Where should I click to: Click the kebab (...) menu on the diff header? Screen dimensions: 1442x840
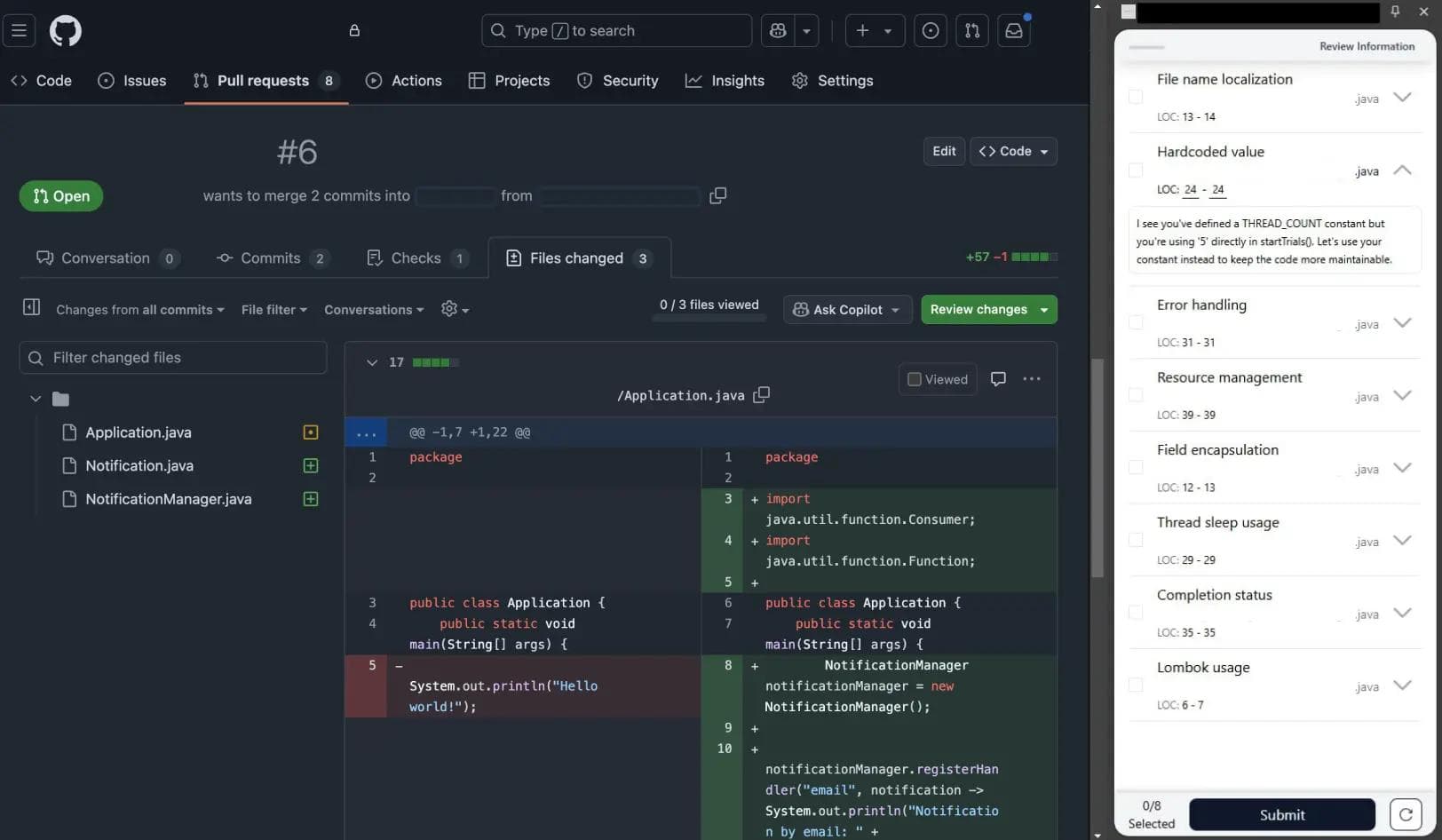pos(1031,379)
